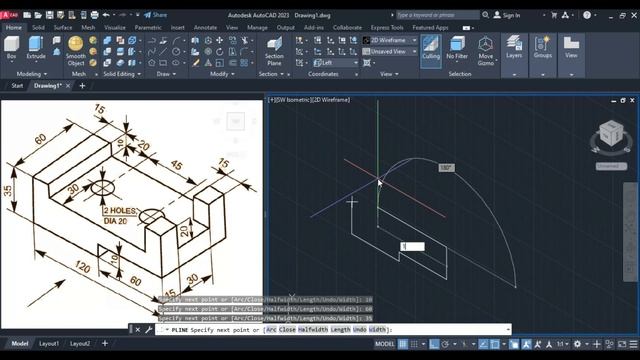Open the Unsaved View dropdown
This screenshot has height=360, width=640.
tap(390, 51)
